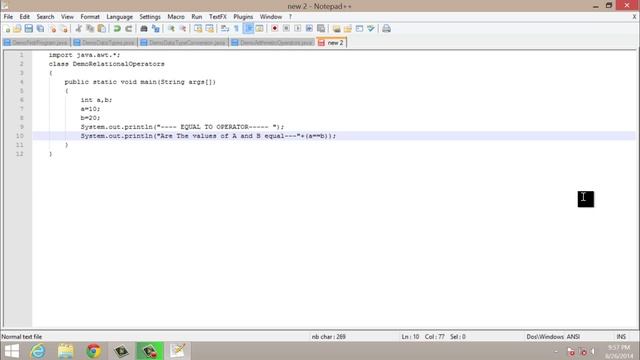Click the EQUAL TO OPERATOR println line

click(182, 127)
